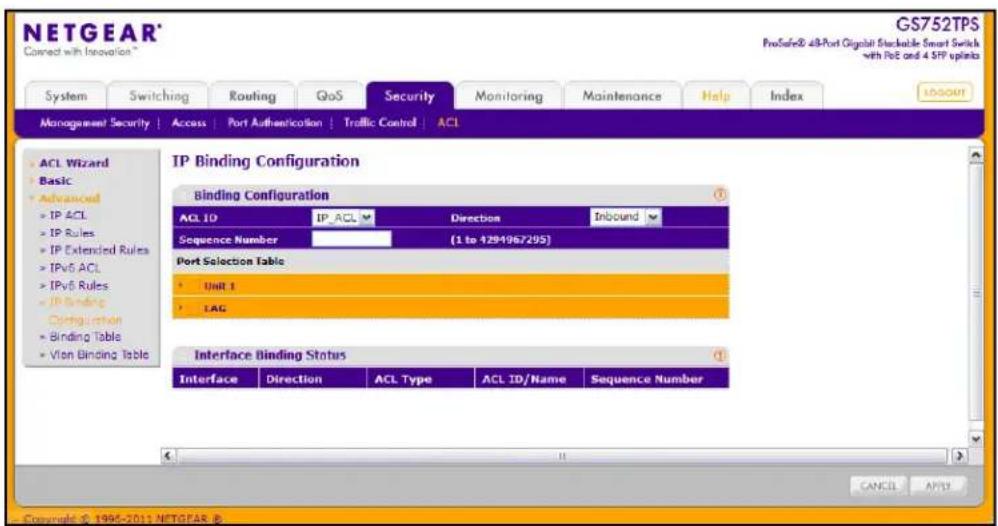
Task: Click vertical scrollbar down arrow
Action: click(976, 439)
